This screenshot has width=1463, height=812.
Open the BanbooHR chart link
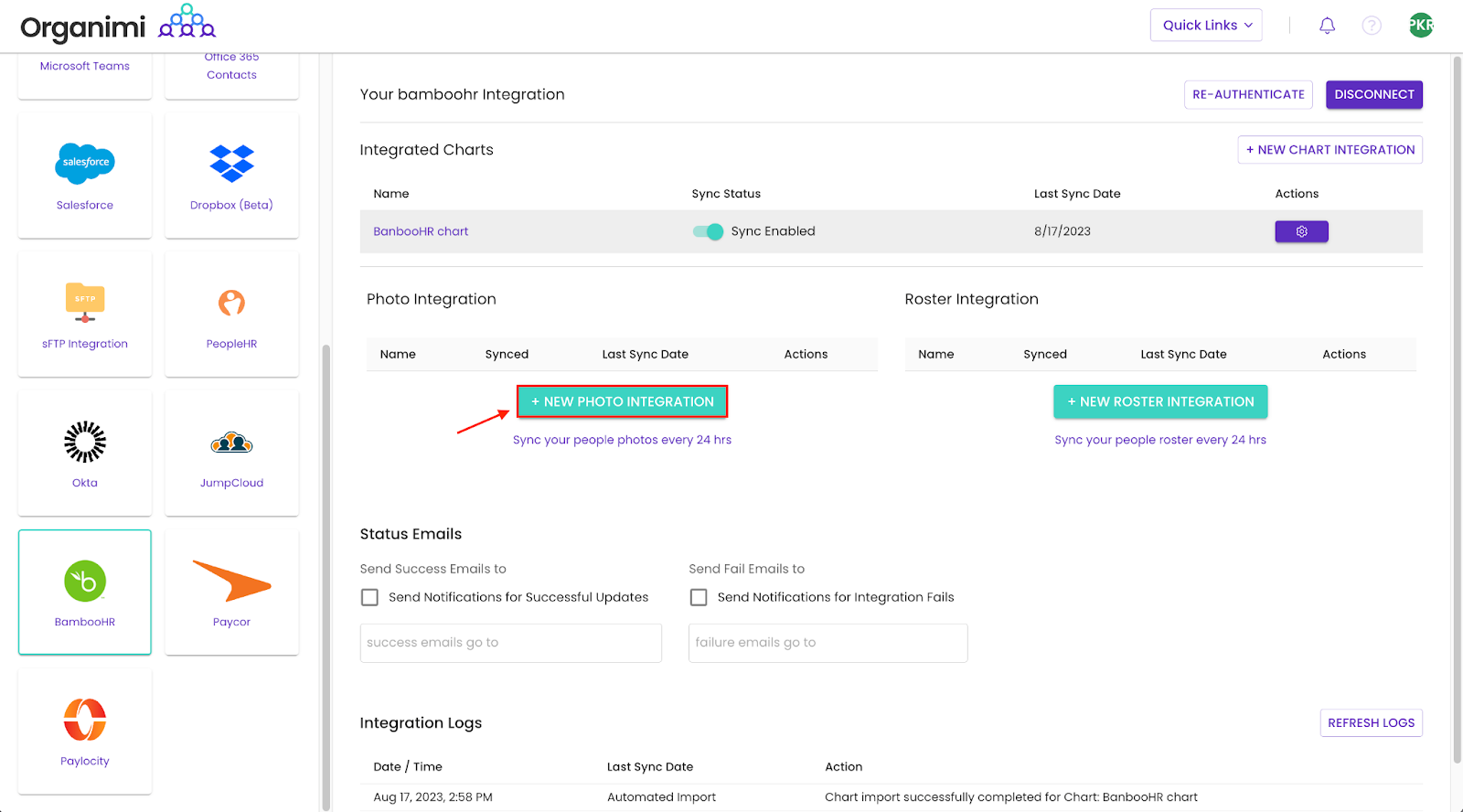pos(421,231)
